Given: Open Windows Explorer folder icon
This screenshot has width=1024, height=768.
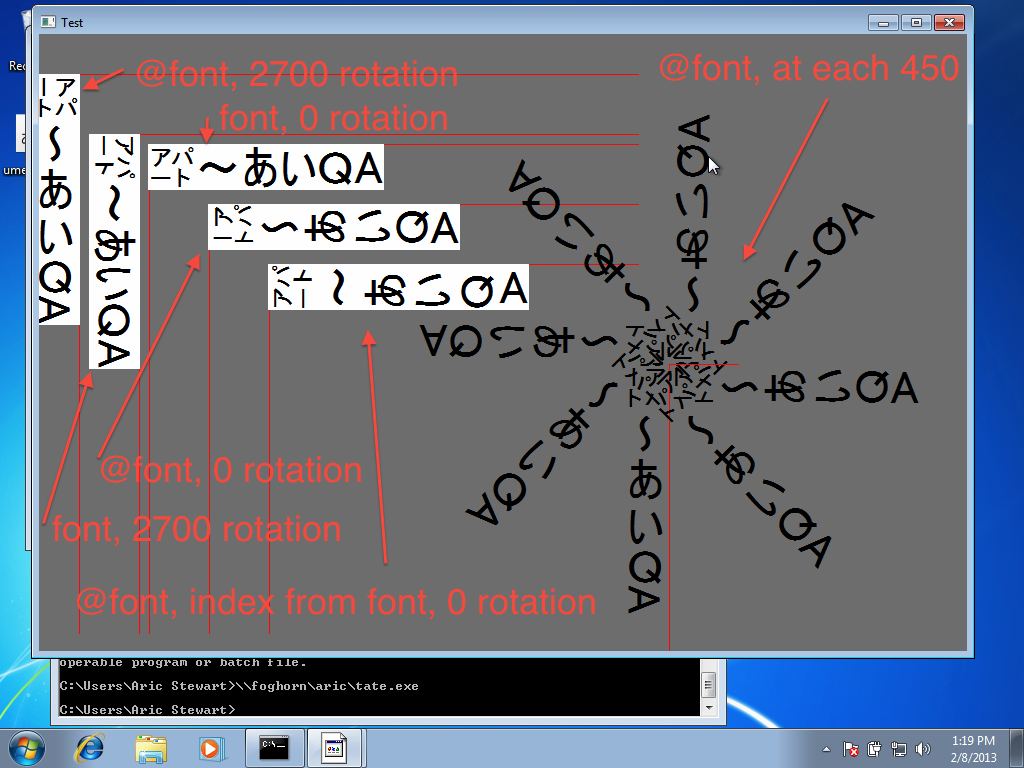Looking at the screenshot, I should [x=151, y=747].
